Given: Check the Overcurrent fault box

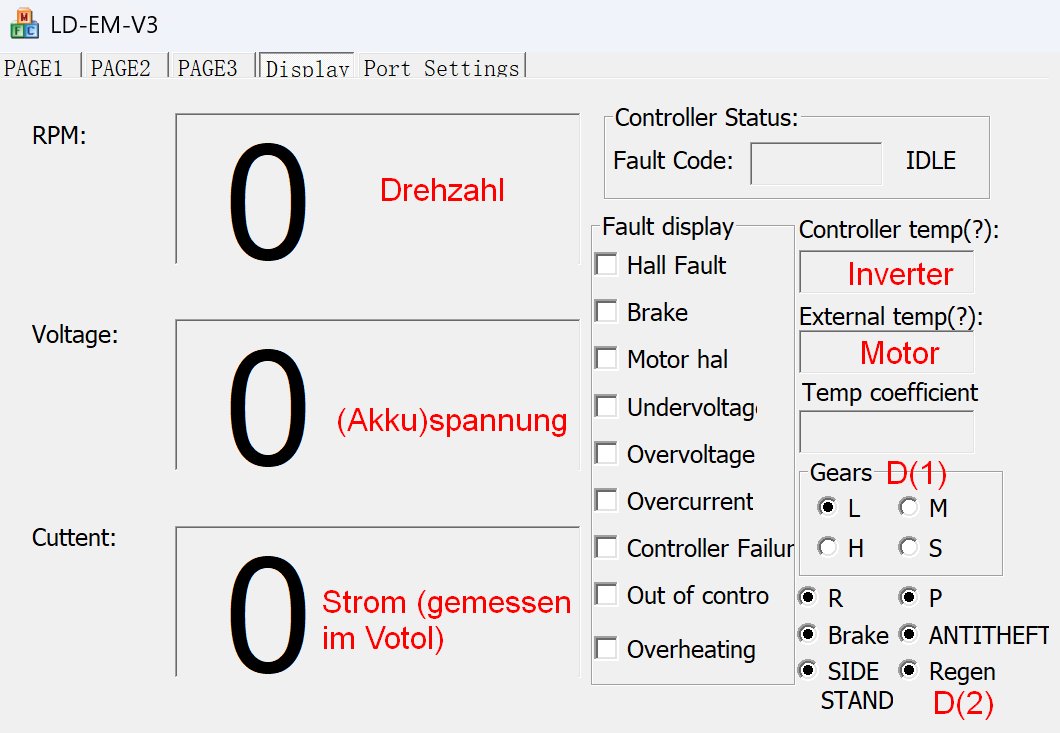Looking at the screenshot, I should coord(606,500).
